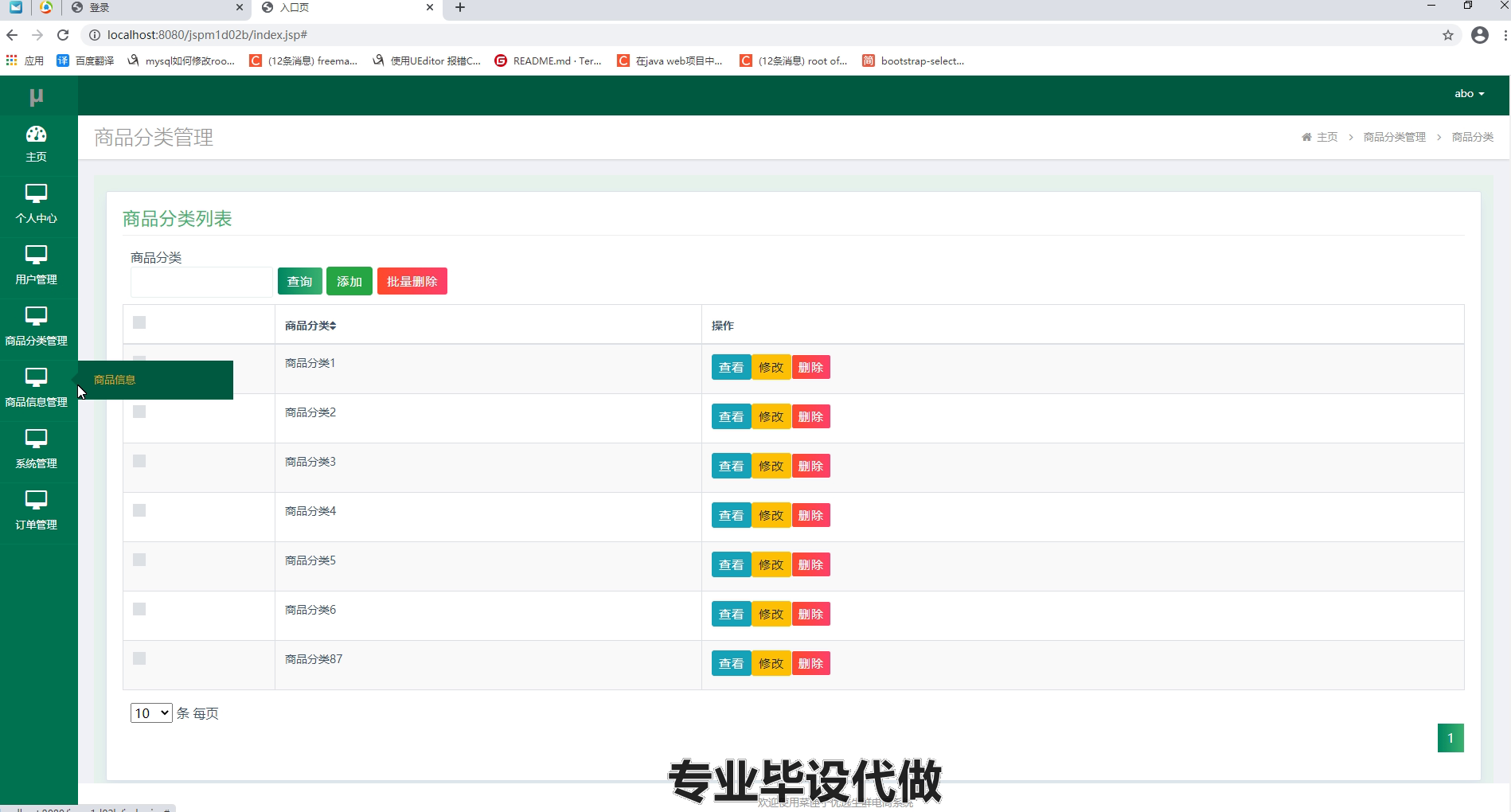Screen dimensions: 1511x812
Task: Close the 入口页 browser tab
Action: click(430, 7)
